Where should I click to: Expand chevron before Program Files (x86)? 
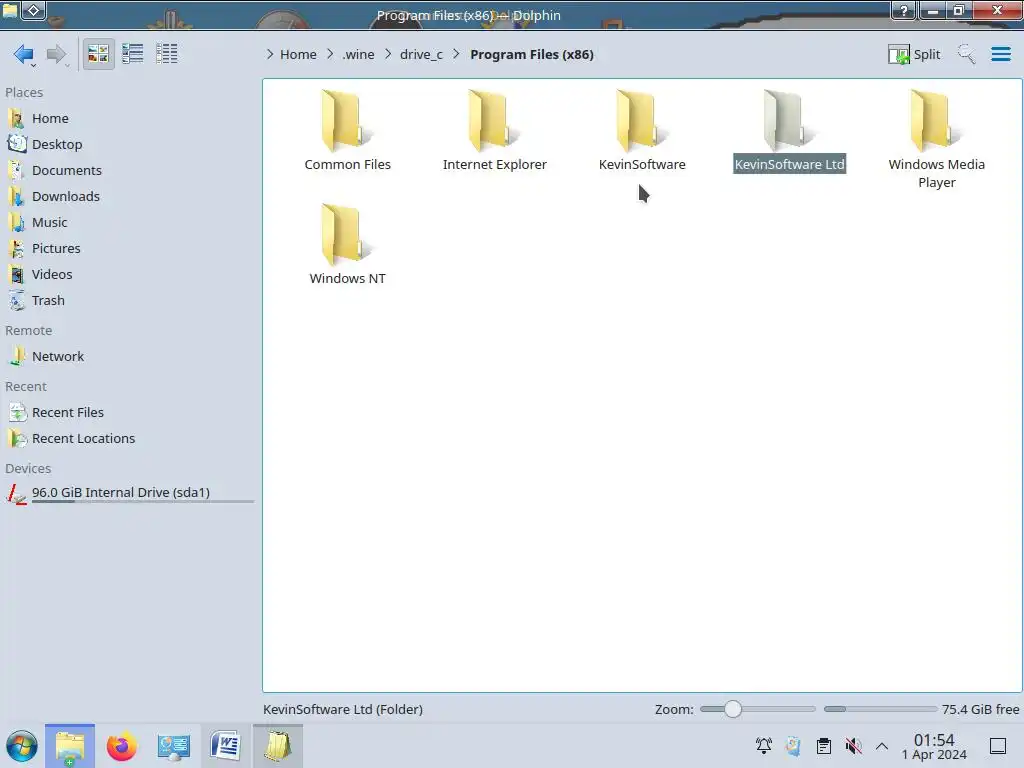(456, 54)
